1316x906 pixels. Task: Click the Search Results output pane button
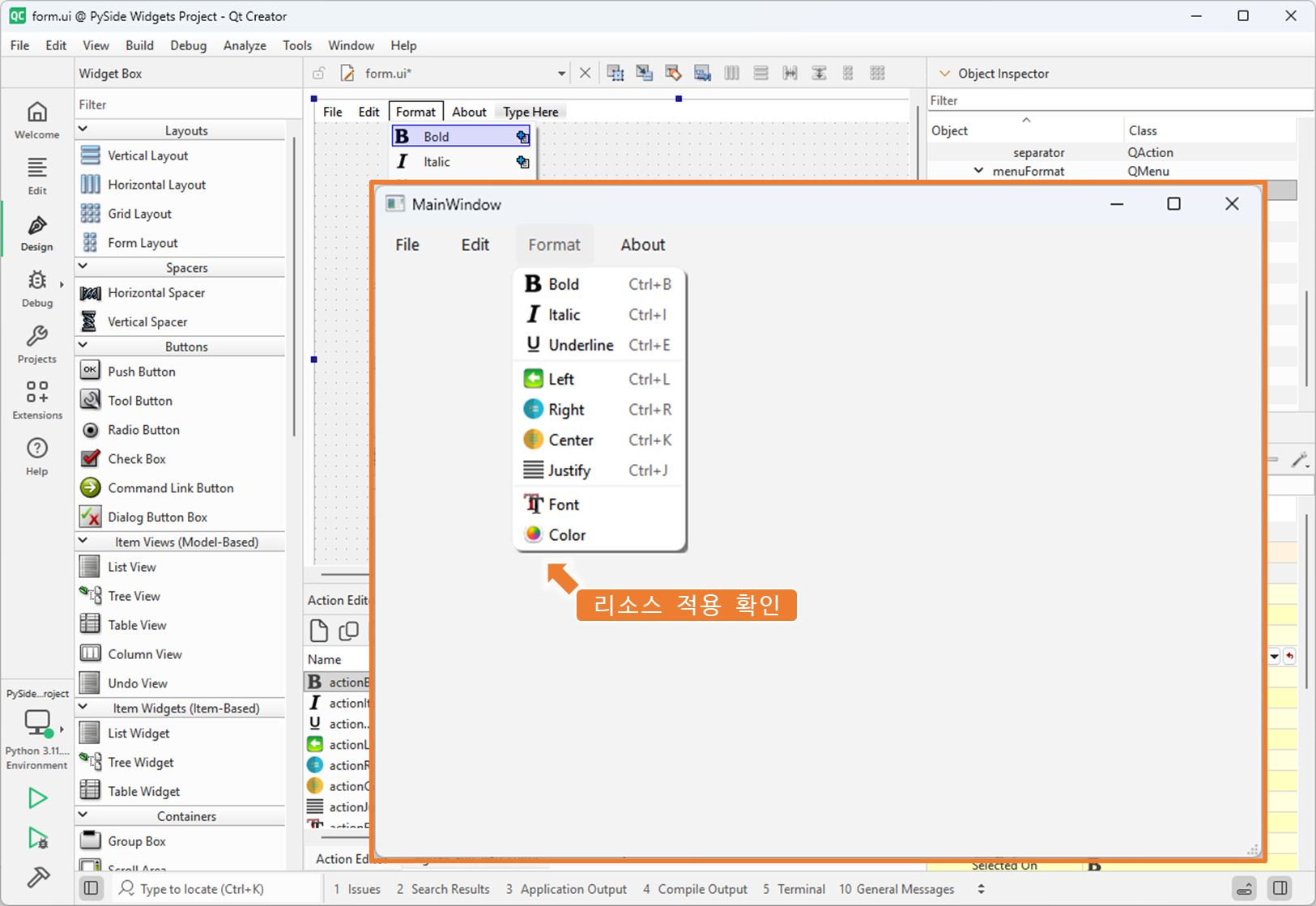coord(443,888)
